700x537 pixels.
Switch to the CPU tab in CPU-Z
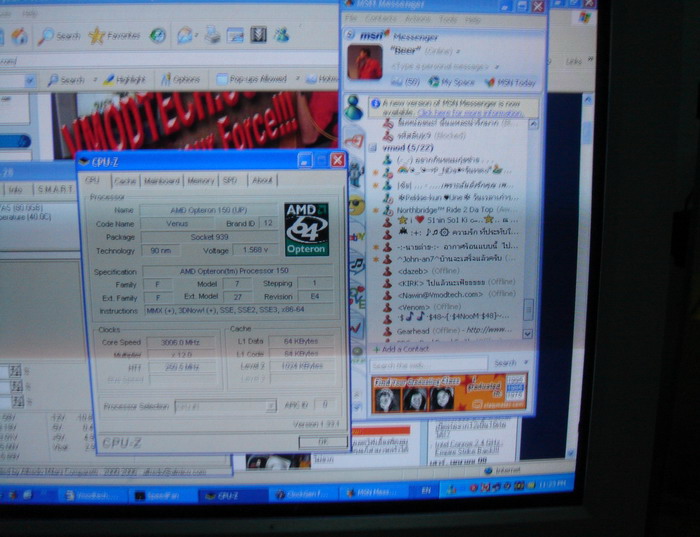point(92,180)
